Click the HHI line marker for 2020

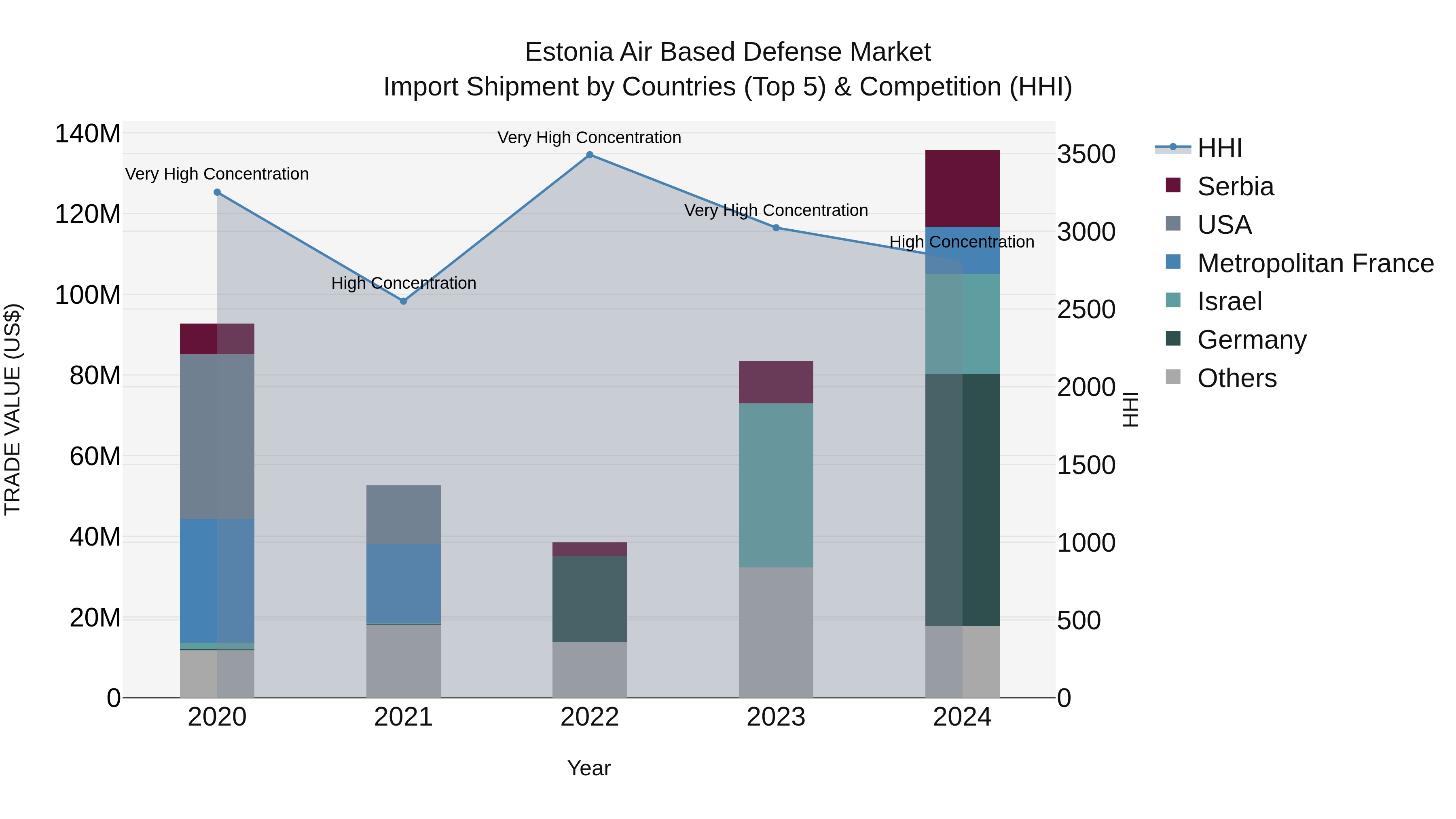[x=217, y=192]
